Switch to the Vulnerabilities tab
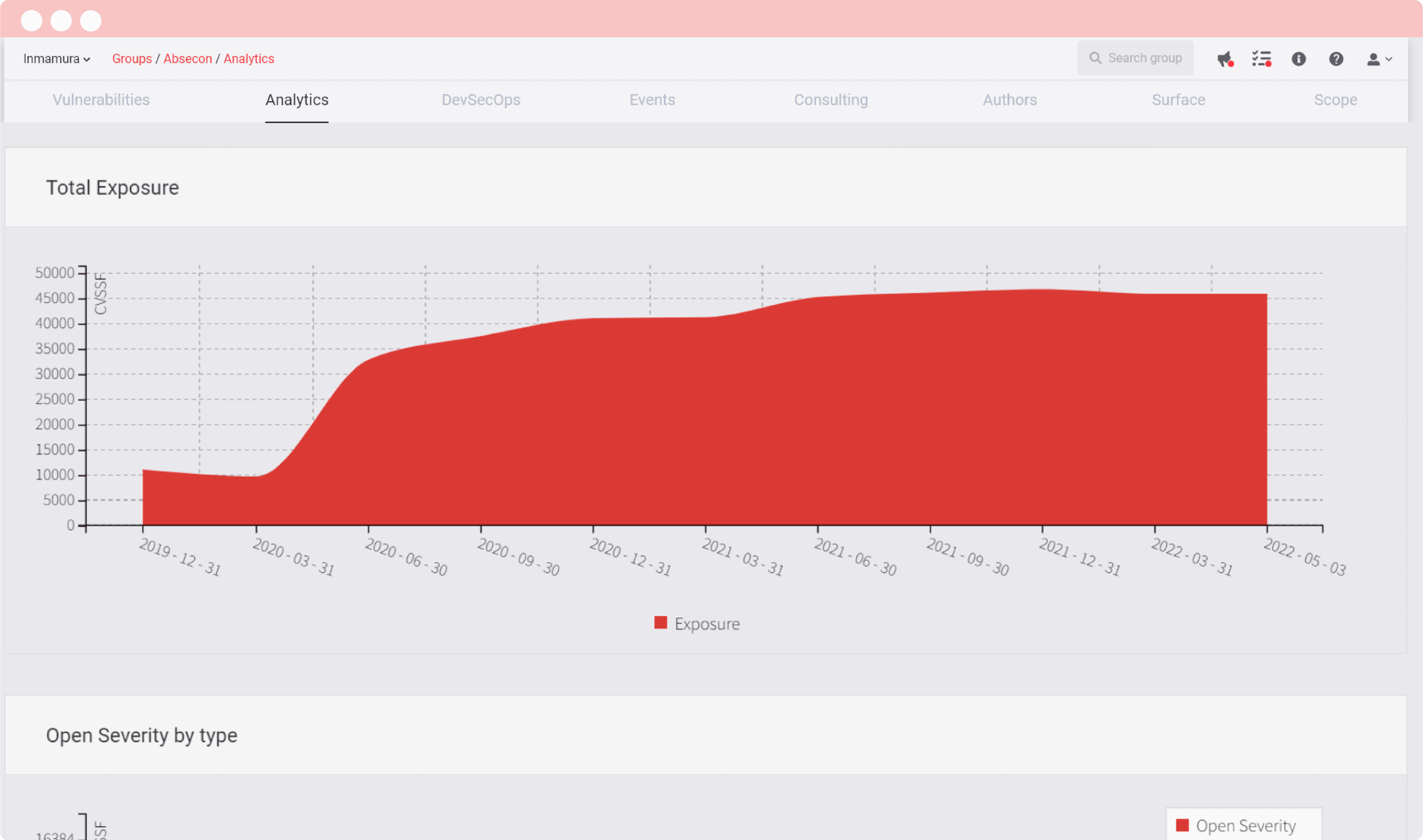 pos(101,100)
